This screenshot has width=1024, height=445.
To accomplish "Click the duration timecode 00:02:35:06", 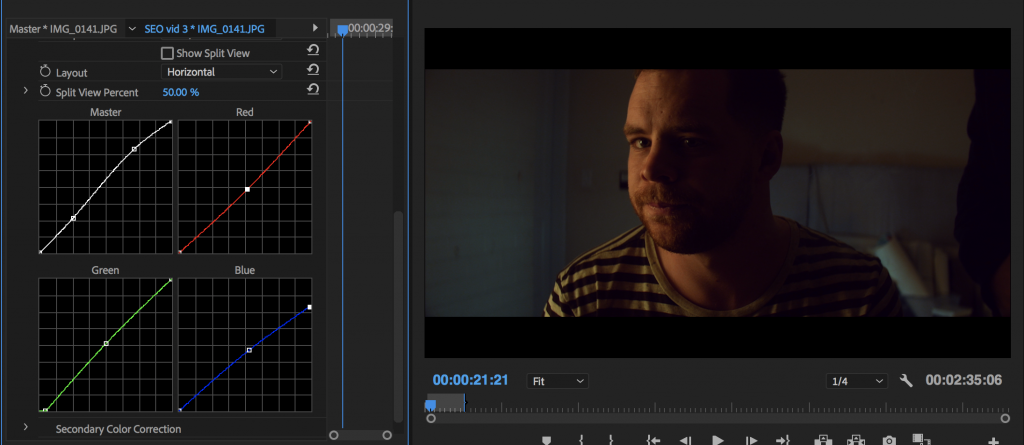I will (963, 380).
